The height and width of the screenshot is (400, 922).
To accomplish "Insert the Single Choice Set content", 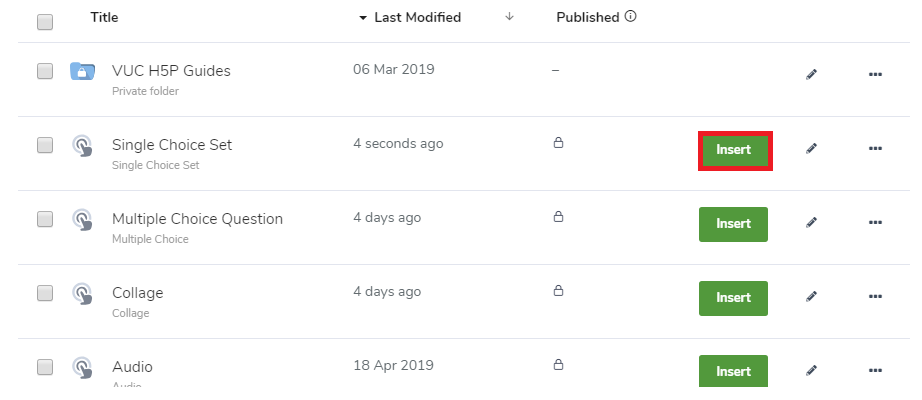I will pyautogui.click(x=735, y=151).
